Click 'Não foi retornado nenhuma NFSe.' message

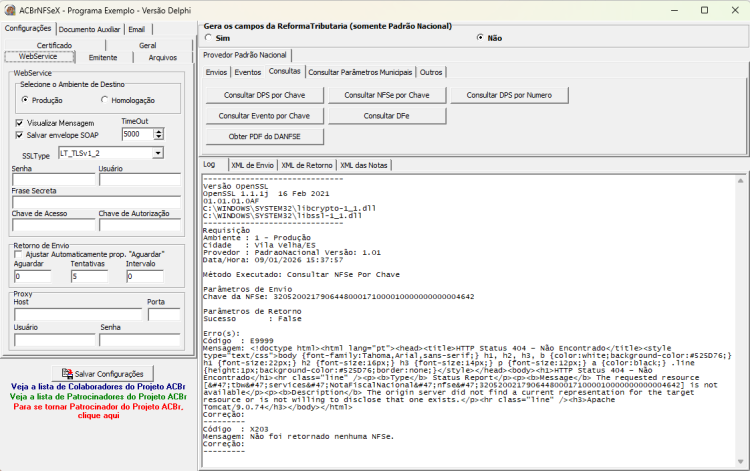pos(322,437)
